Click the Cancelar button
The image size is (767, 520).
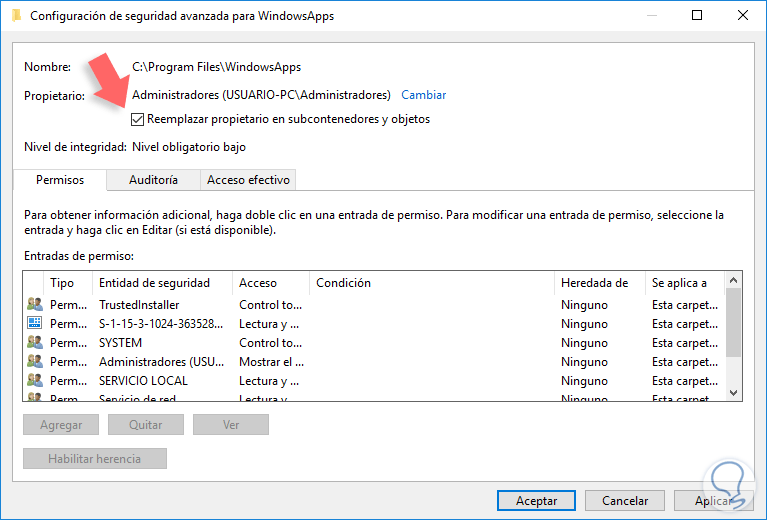click(x=625, y=500)
